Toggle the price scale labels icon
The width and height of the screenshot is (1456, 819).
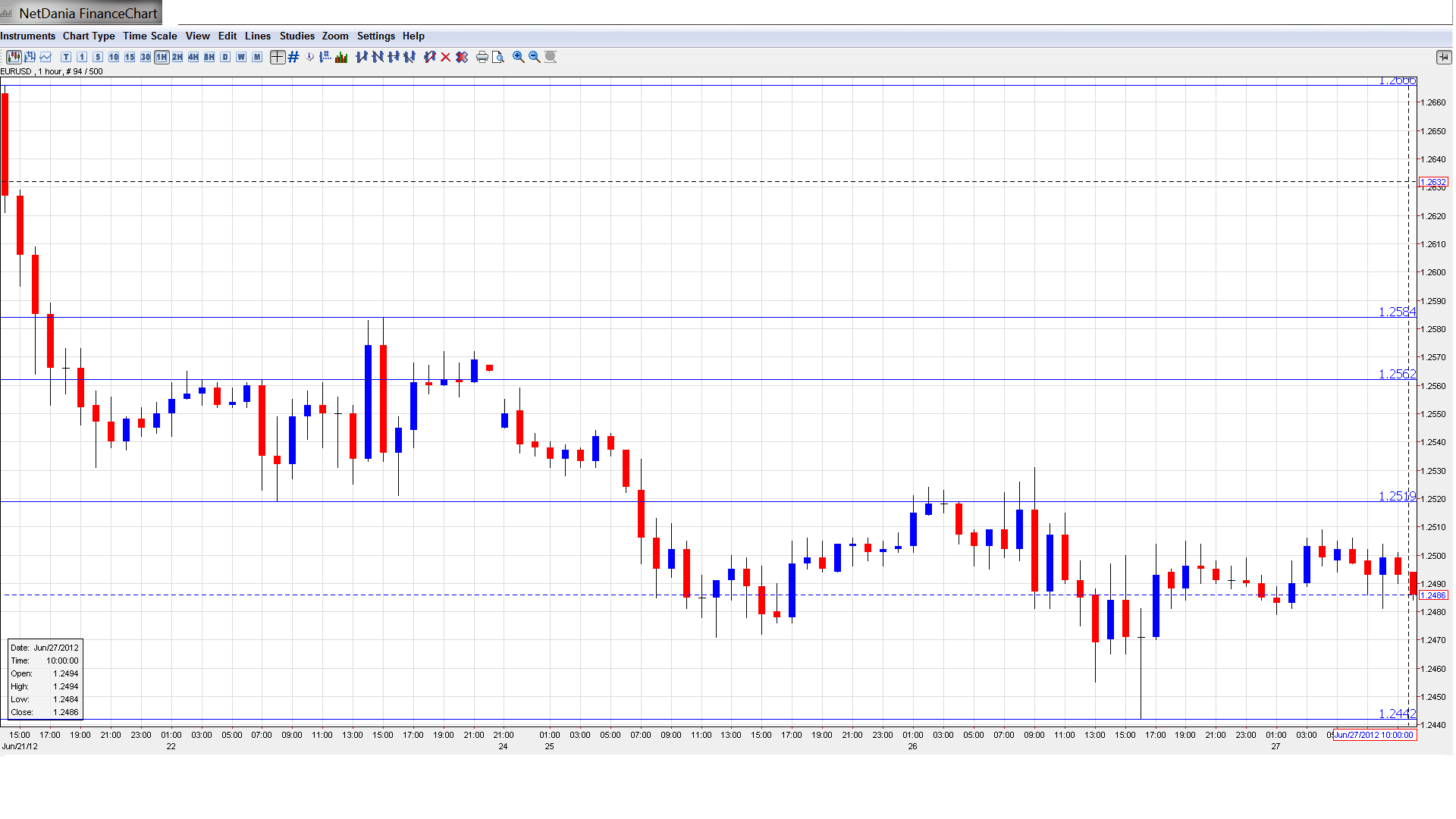(x=325, y=57)
